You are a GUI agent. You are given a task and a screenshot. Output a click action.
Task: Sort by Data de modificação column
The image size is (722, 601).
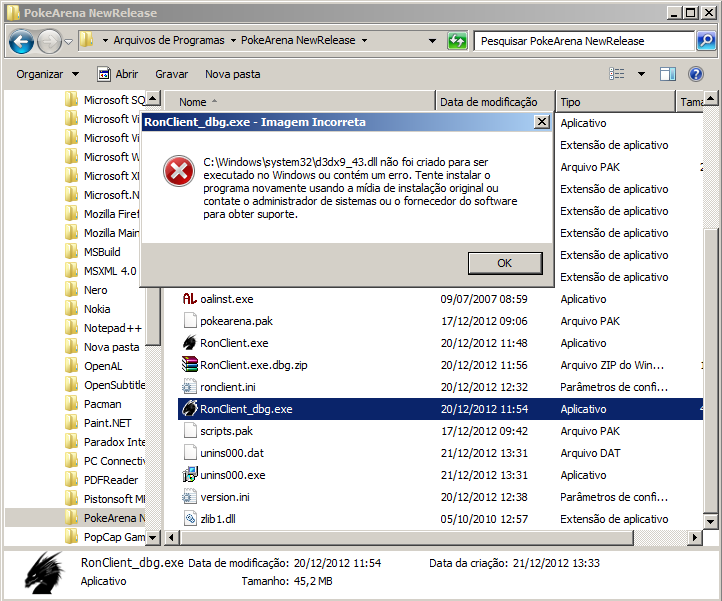point(495,102)
